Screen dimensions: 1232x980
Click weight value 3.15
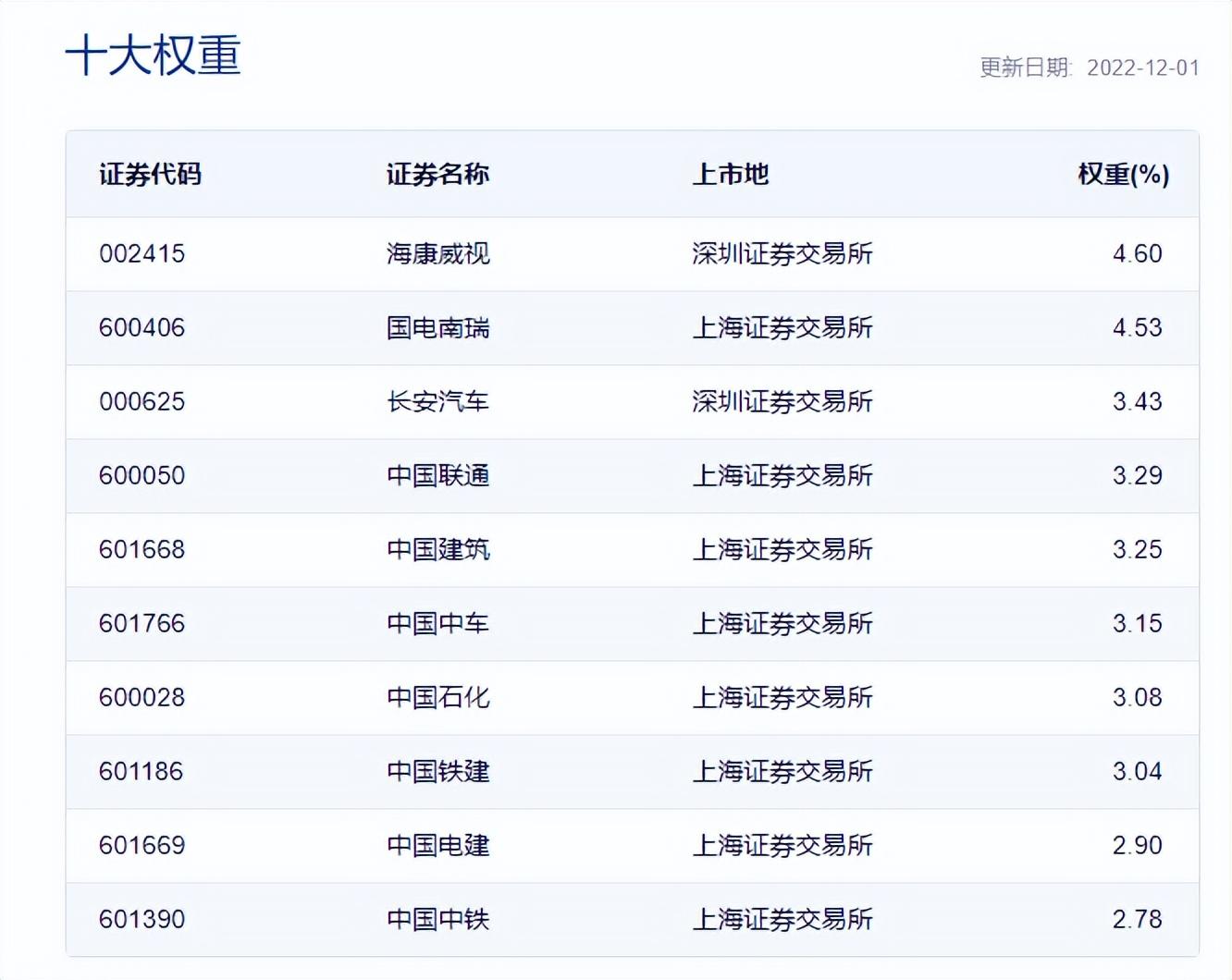(1137, 623)
